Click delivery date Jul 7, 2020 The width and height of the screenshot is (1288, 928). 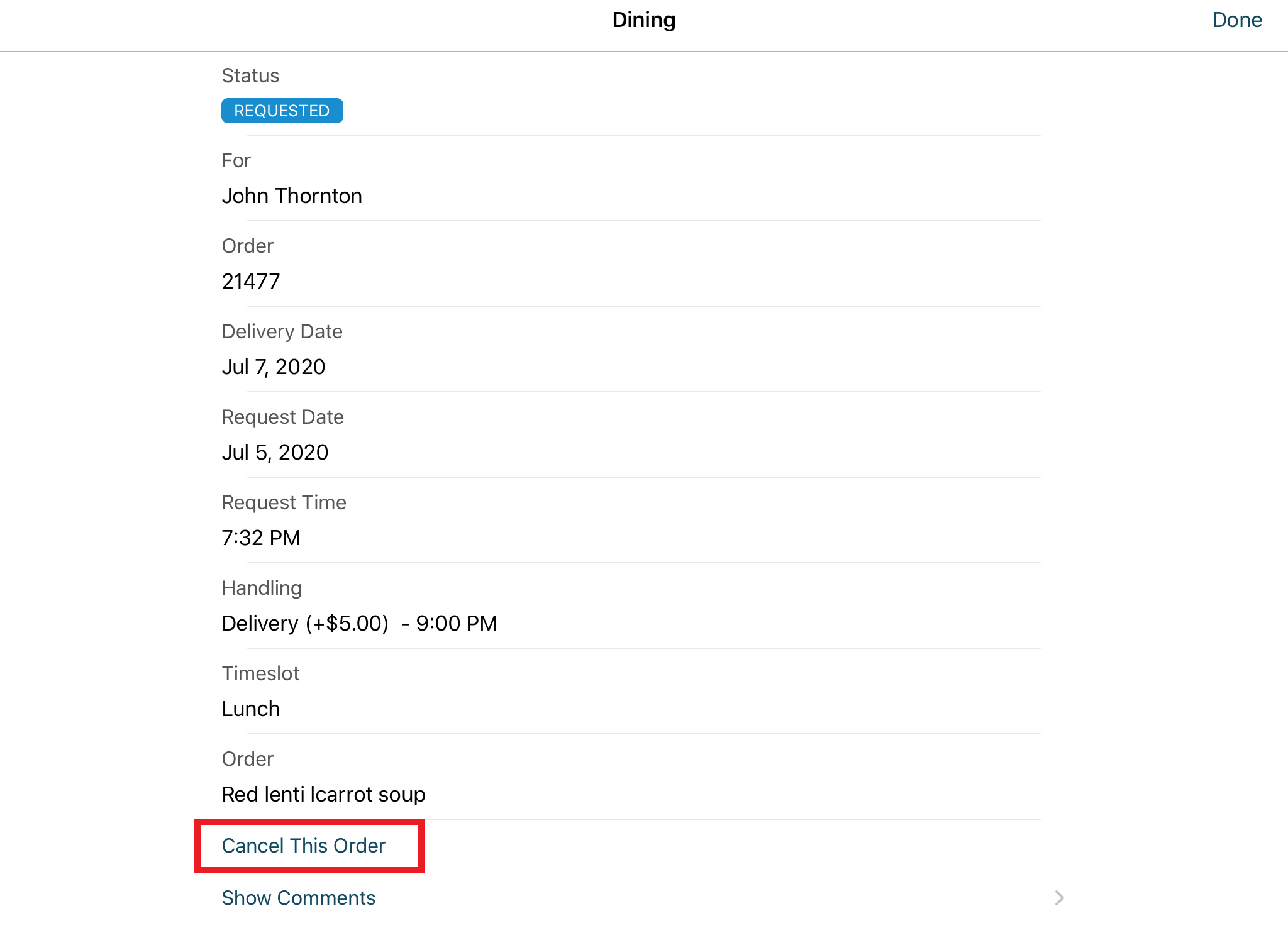(274, 367)
